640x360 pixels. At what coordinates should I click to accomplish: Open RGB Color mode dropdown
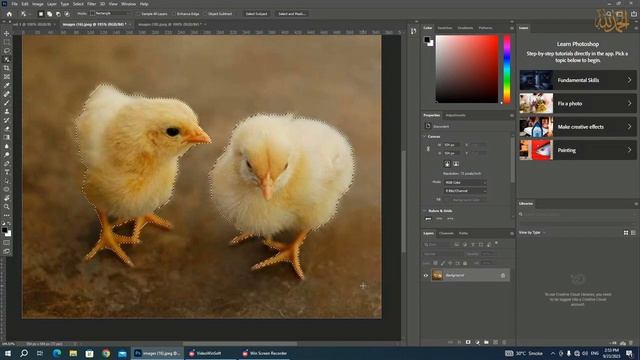[x=465, y=182]
